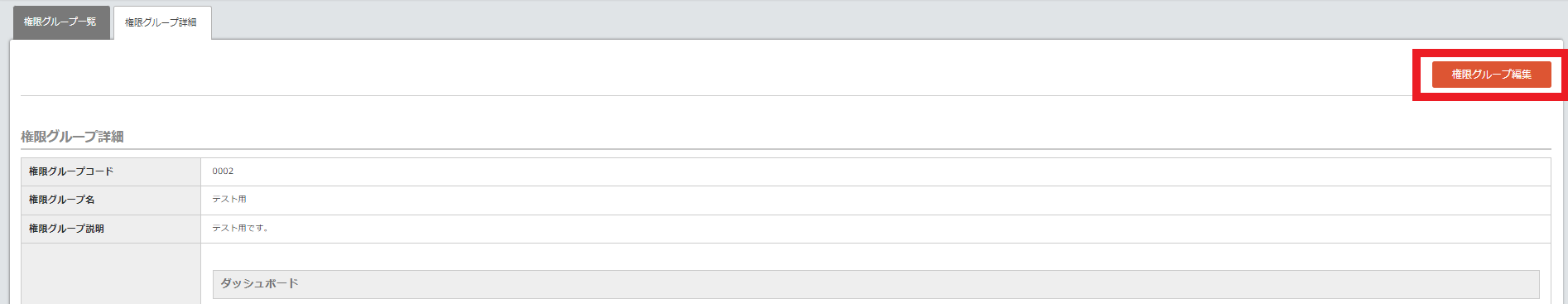Click the group name value テスト用
This screenshot has width=1568, height=304.
tap(229, 200)
